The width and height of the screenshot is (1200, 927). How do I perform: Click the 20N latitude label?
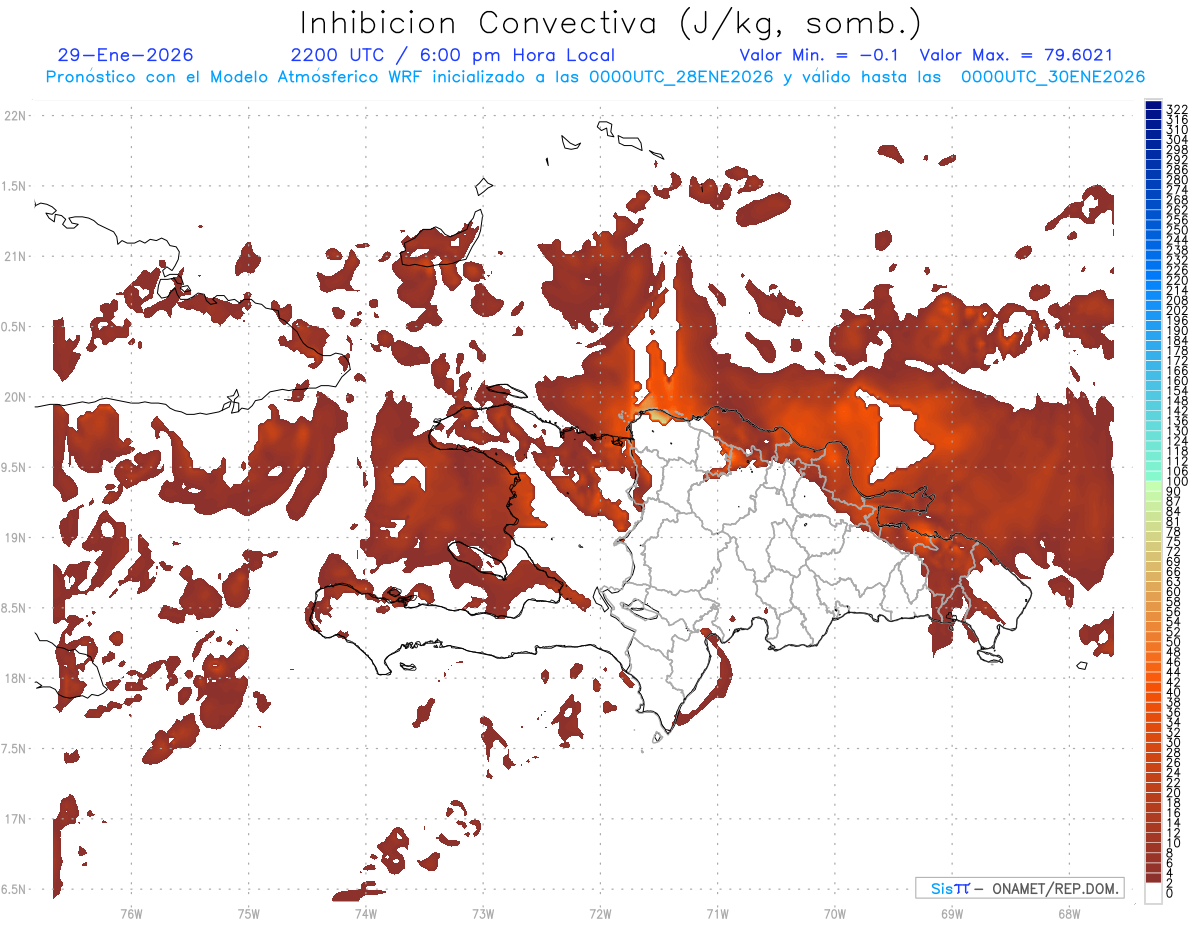14,397
